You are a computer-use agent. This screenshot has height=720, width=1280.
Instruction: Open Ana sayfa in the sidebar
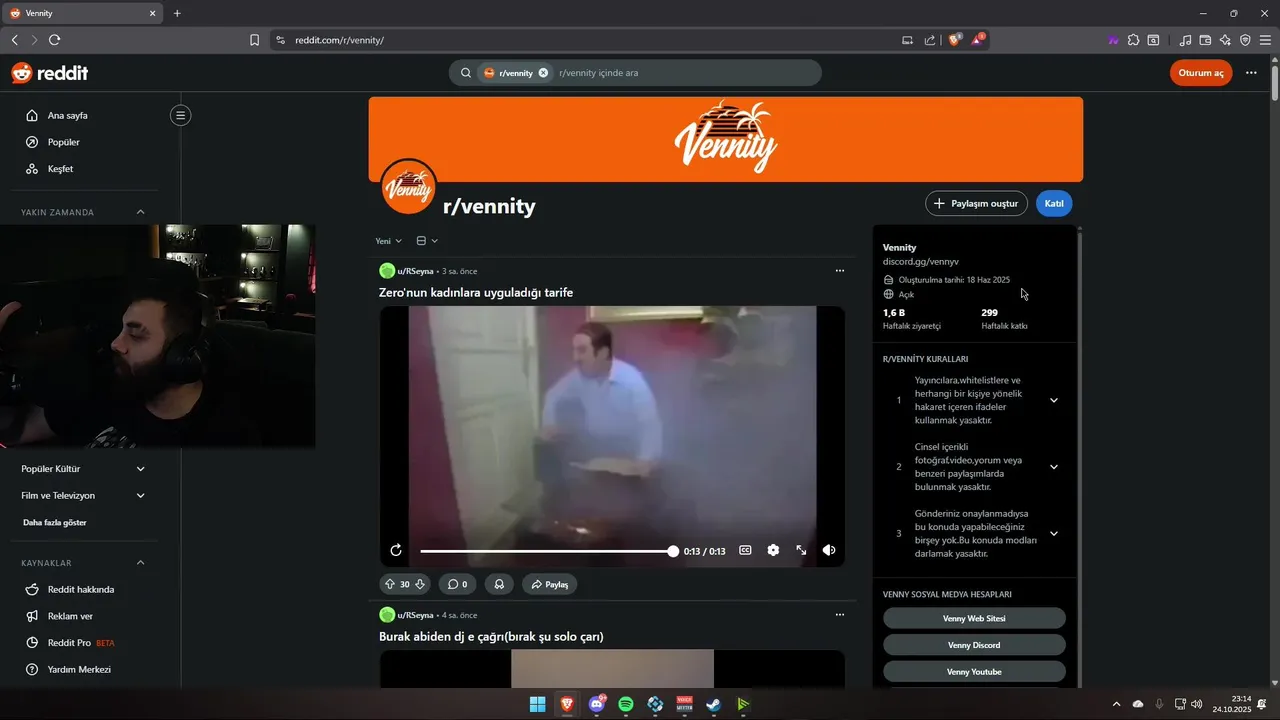pos(67,116)
